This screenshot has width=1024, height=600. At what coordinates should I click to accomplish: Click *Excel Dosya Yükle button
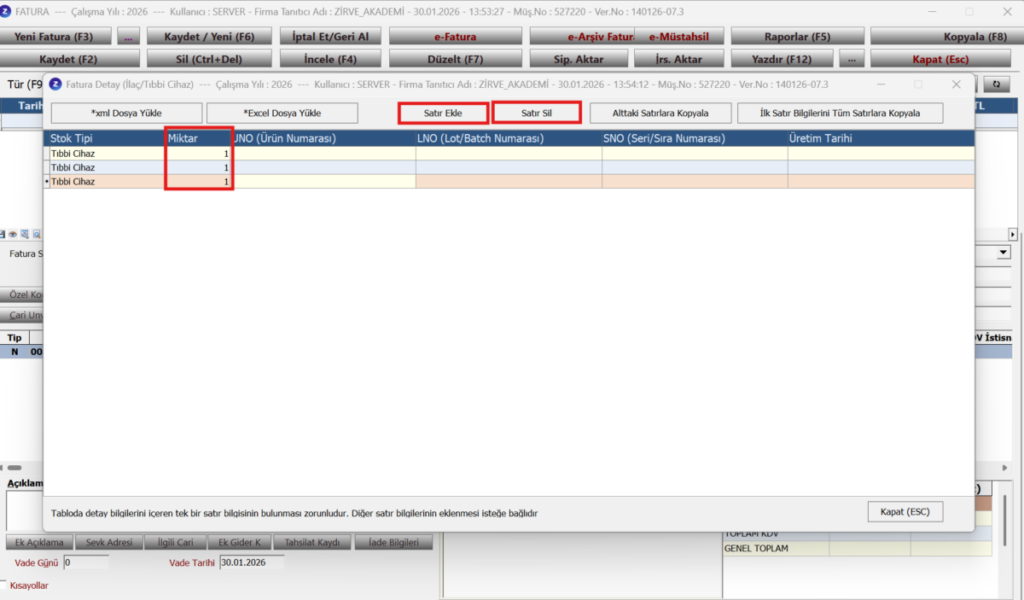tap(282, 113)
